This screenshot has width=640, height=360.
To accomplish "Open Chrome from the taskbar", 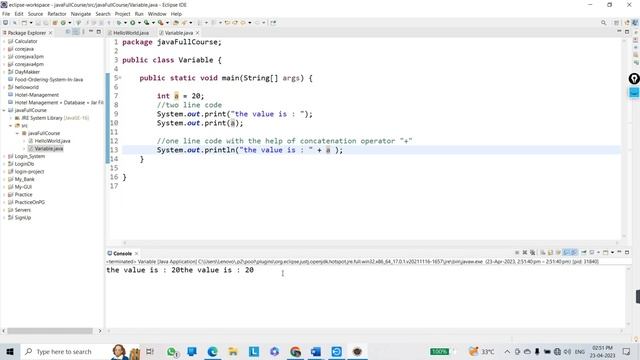I will click(x=295, y=351).
